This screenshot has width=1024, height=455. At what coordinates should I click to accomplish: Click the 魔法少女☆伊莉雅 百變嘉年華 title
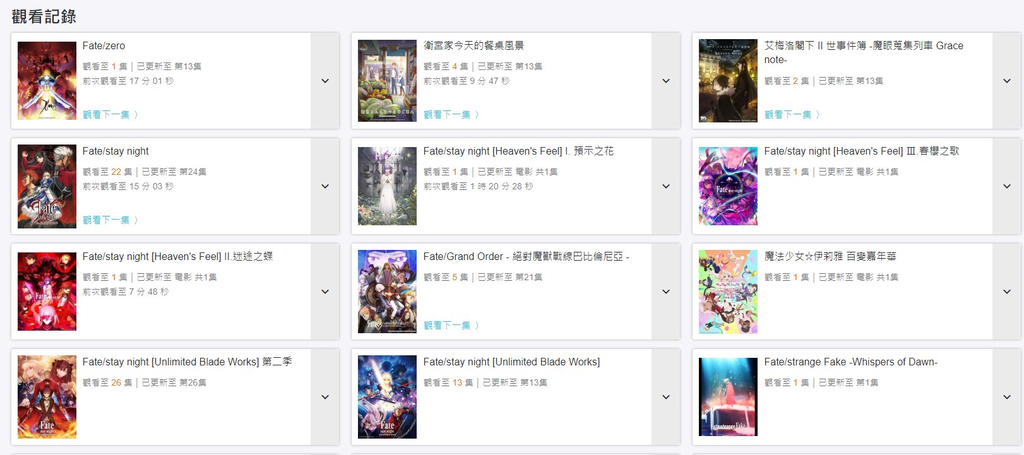click(830, 257)
